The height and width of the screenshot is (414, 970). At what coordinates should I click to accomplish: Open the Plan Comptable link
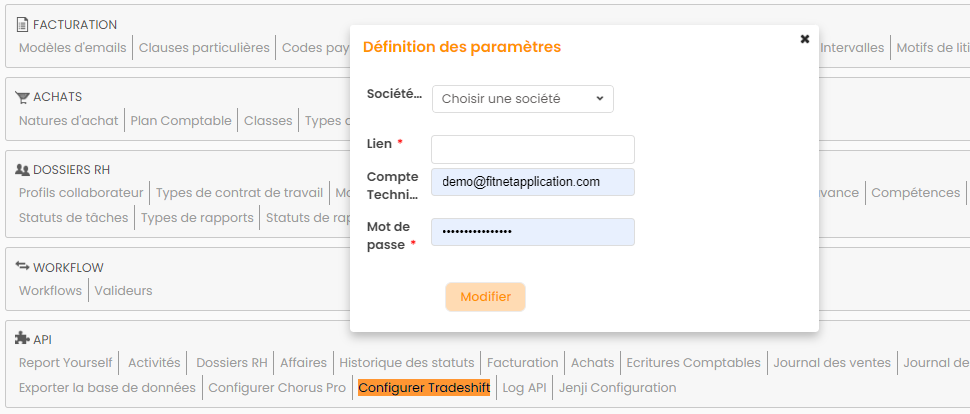coord(181,121)
